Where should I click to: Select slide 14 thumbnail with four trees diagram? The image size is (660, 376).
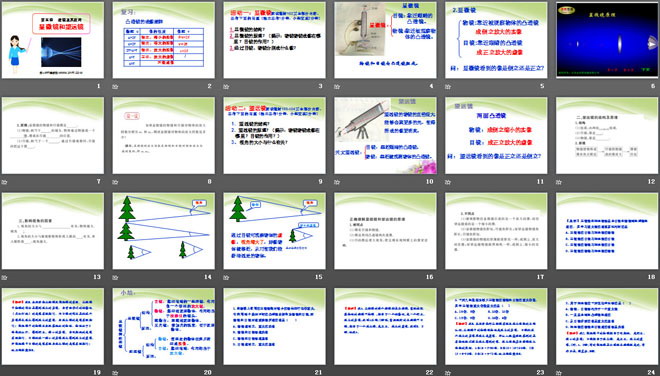pyautogui.click(x=164, y=231)
